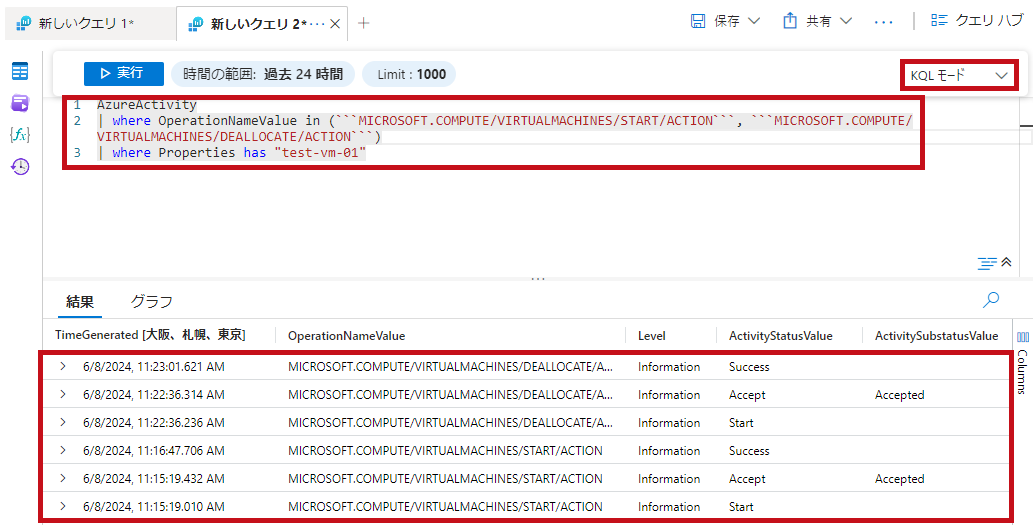This screenshot has height=525, width=1033.
Task: Click Start status in 11:22:36.236 row
Action: (741, 423)
